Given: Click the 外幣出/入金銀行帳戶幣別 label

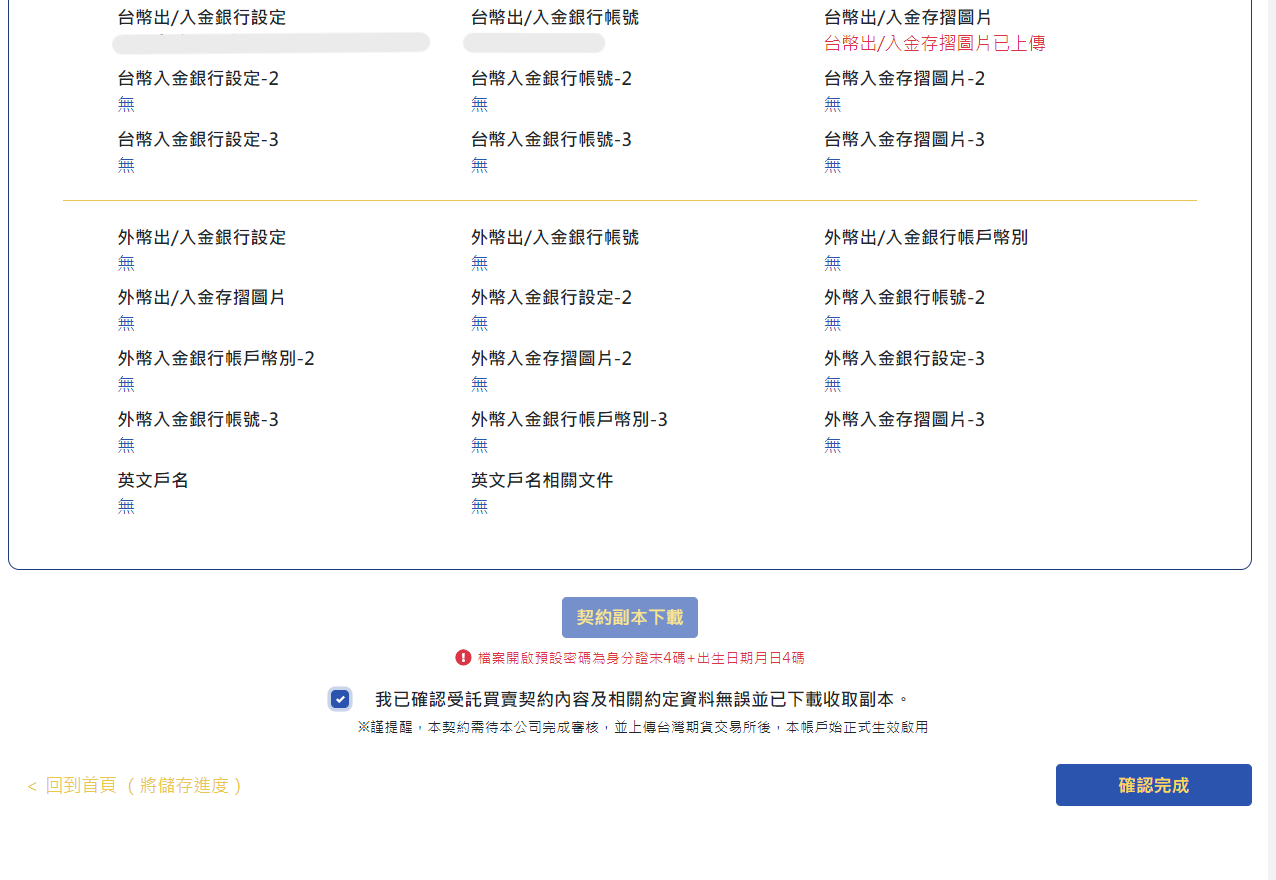Looking at the screenshot, I should 925,238.
